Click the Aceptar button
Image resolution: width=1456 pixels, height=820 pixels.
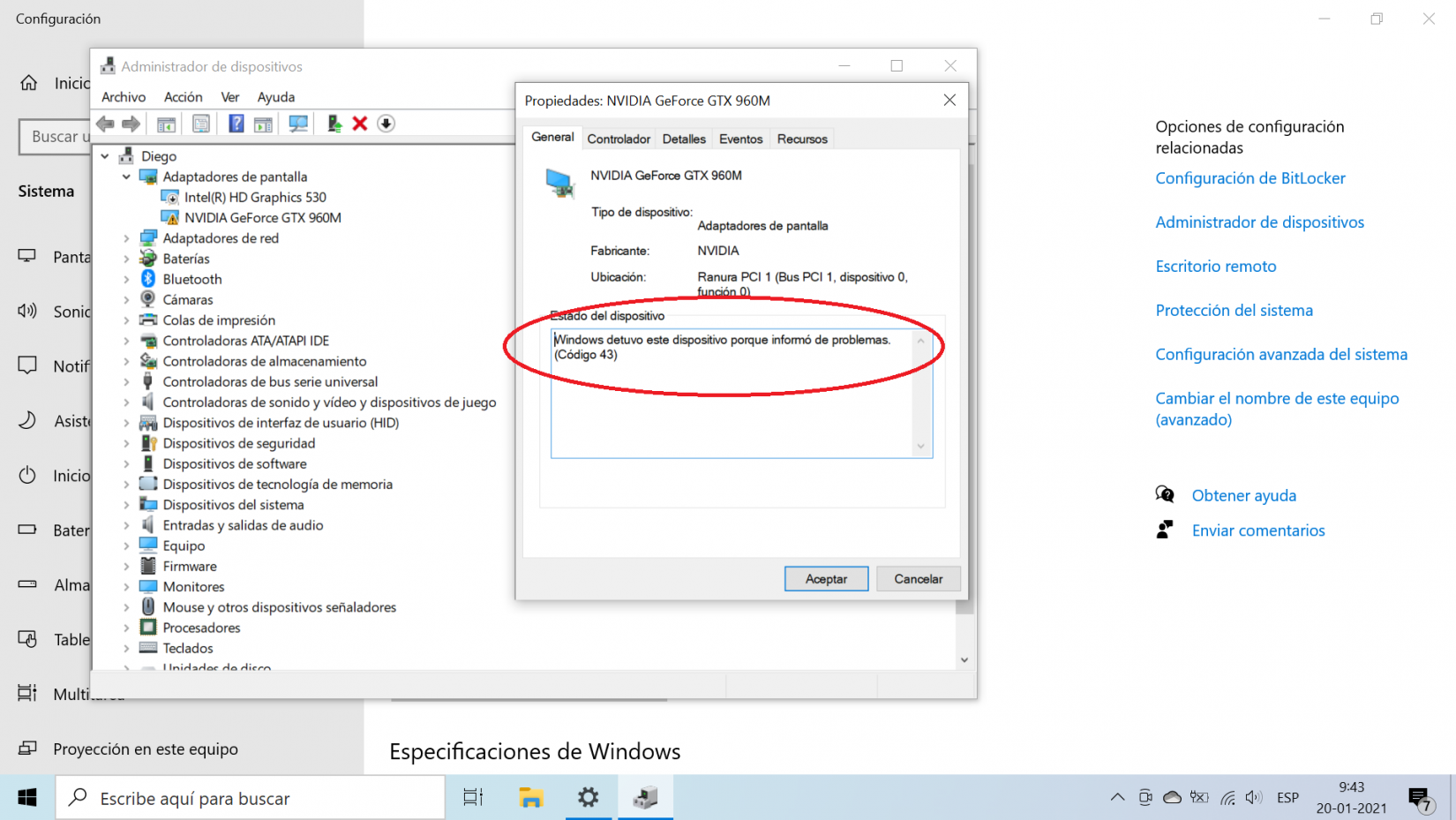pos(826,579)
